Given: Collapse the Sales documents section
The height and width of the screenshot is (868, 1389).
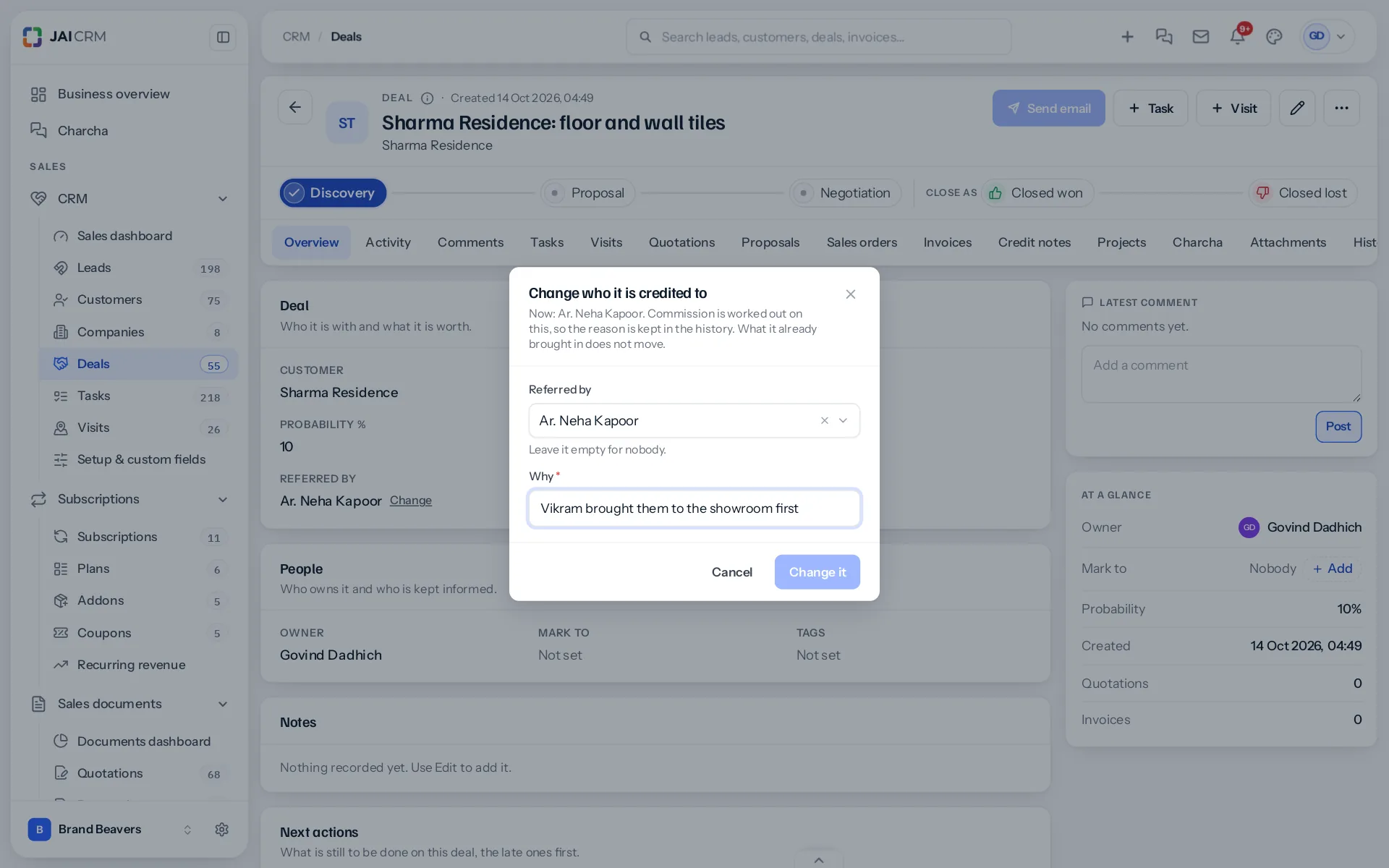Looking at the screenshot, I should (223, 705).
